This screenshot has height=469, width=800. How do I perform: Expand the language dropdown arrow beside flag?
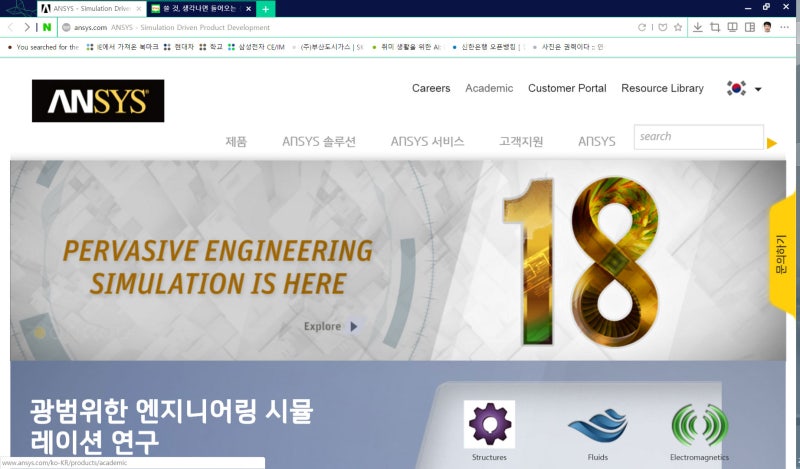(758, 89)
